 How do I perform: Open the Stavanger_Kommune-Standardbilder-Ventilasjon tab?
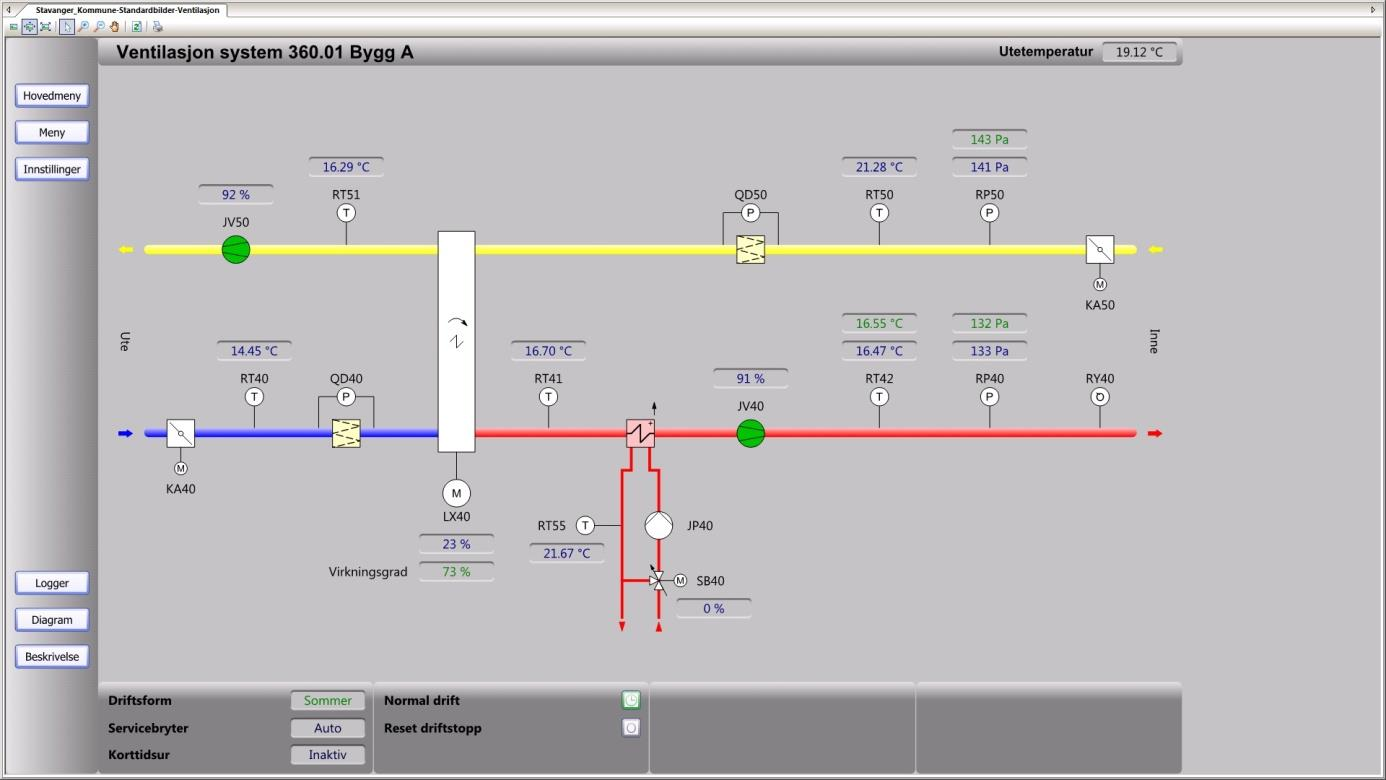click(127, 10)
